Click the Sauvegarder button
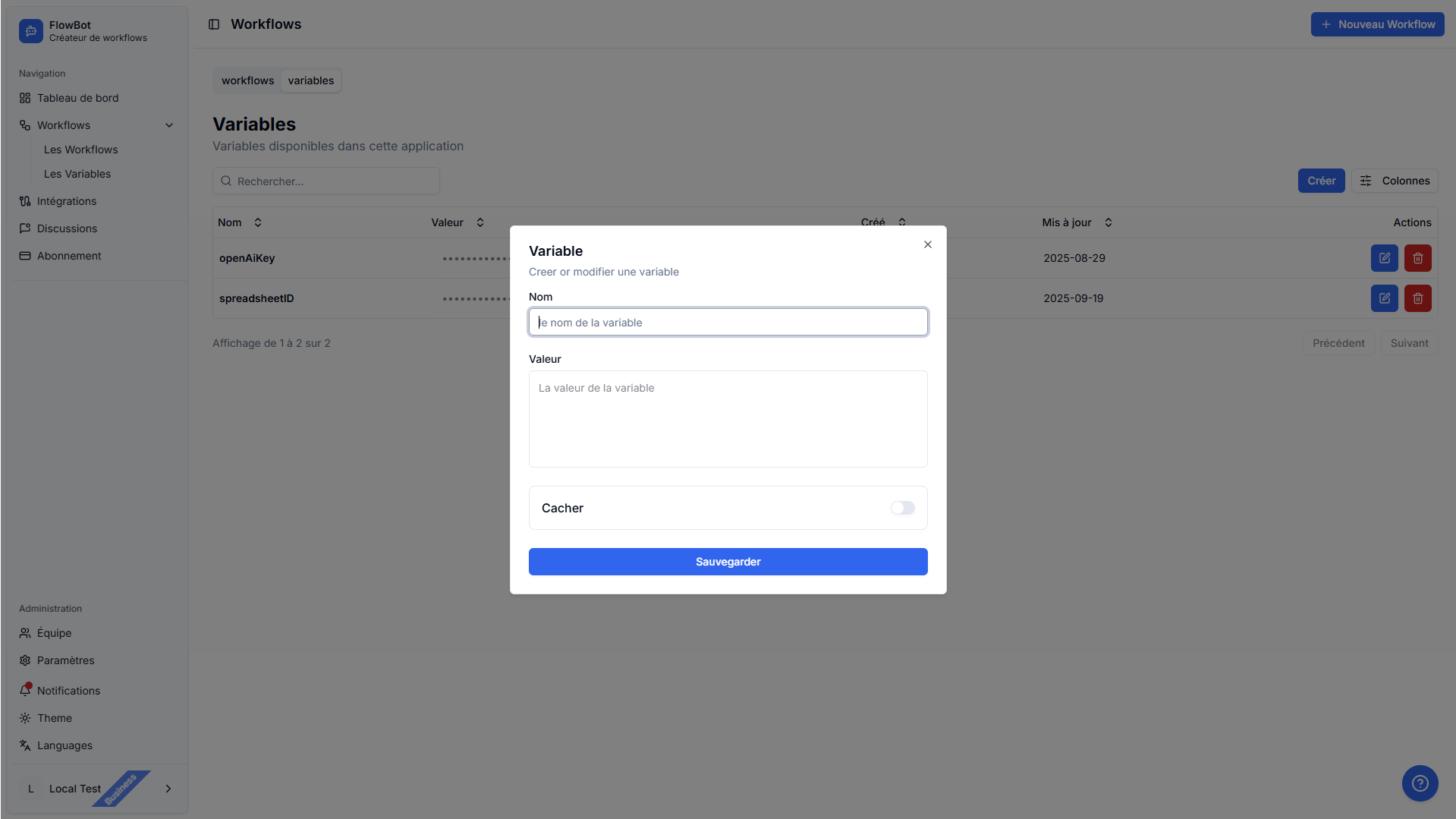This screenshot has width=1456, height=819. 728,562
